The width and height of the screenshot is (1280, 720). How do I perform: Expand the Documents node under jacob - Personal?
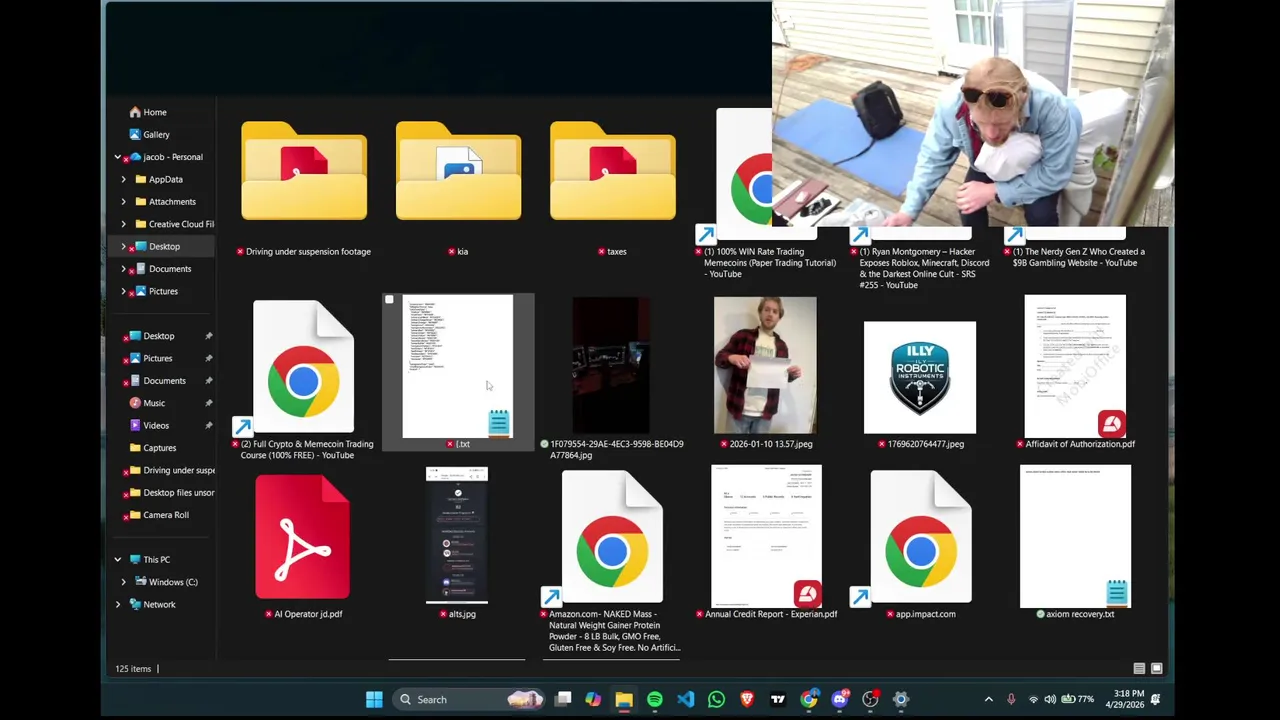click(x=123, y=269)
